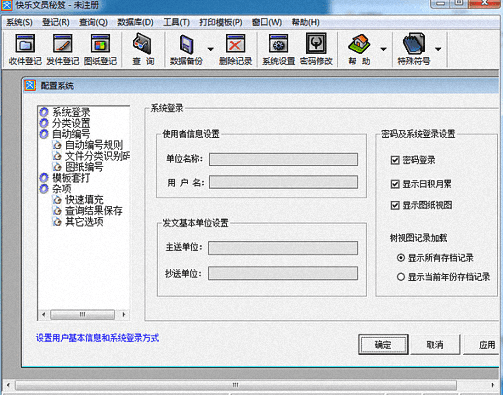Select 模板套打 tree node
Image resolution: width=503 pixels, height=395 pixels.
click(x=71, y=178)
